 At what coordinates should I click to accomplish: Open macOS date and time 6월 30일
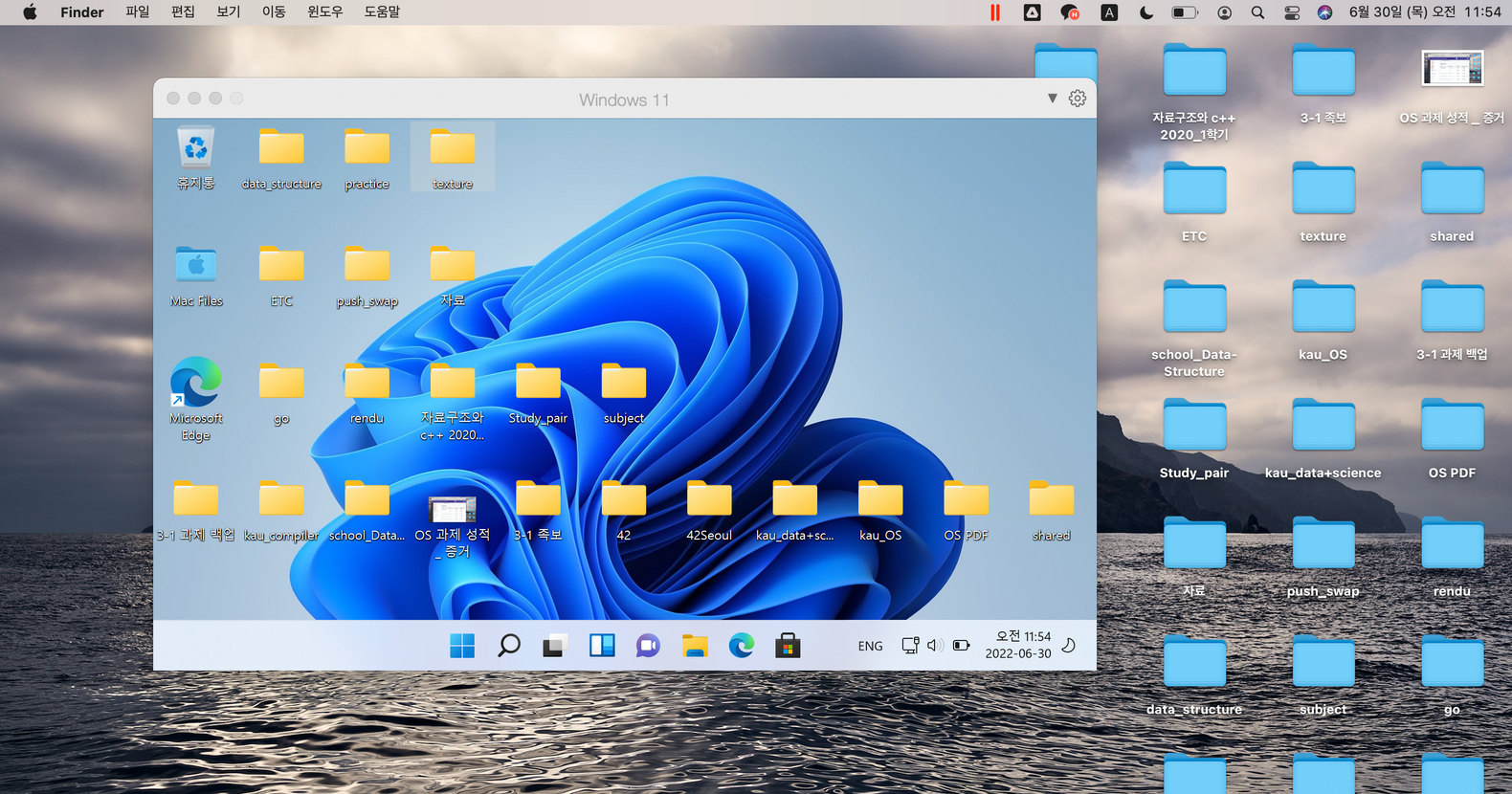[x=1425, y=12]
